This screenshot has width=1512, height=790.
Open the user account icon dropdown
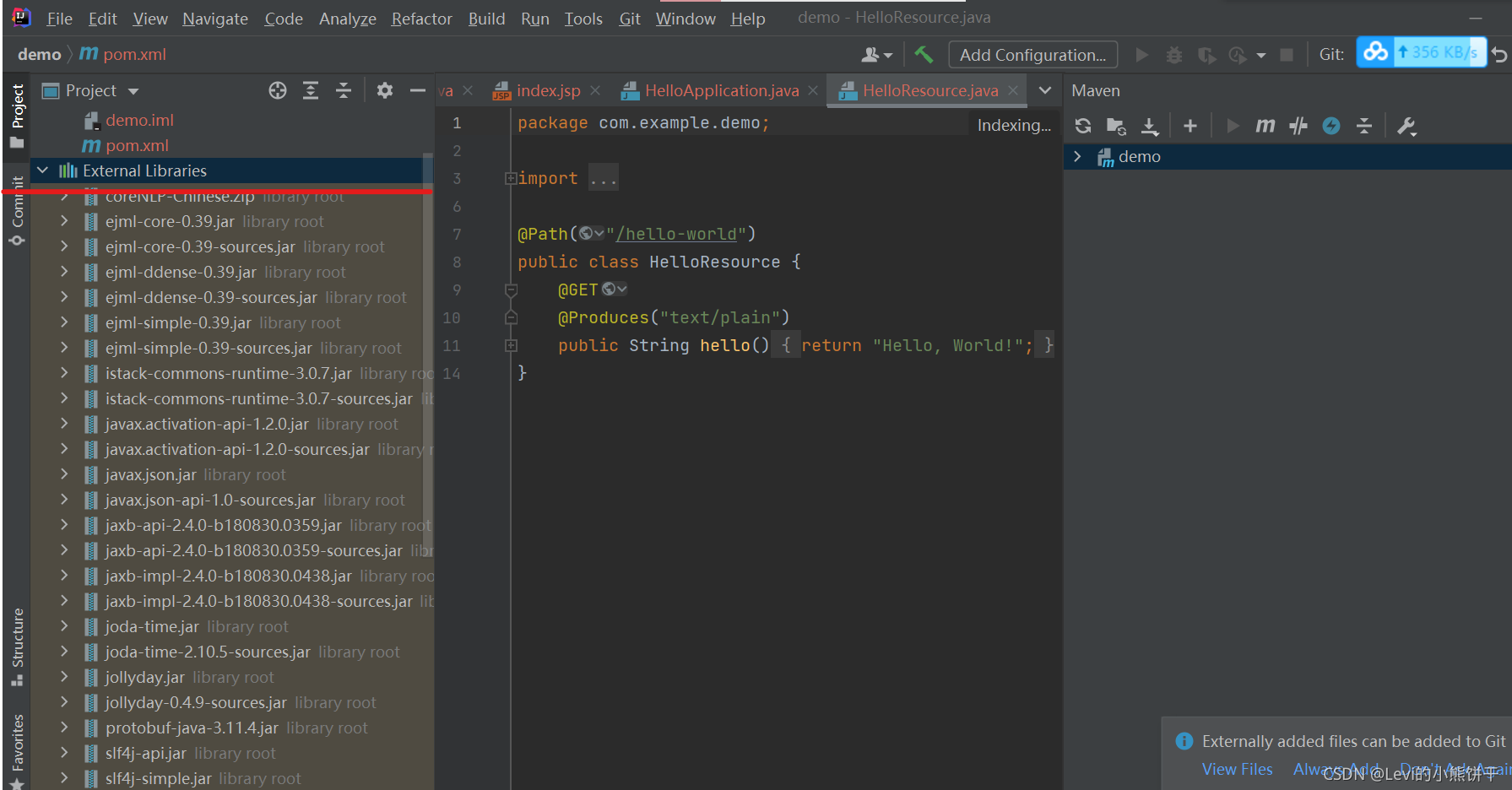pos(876,55)
